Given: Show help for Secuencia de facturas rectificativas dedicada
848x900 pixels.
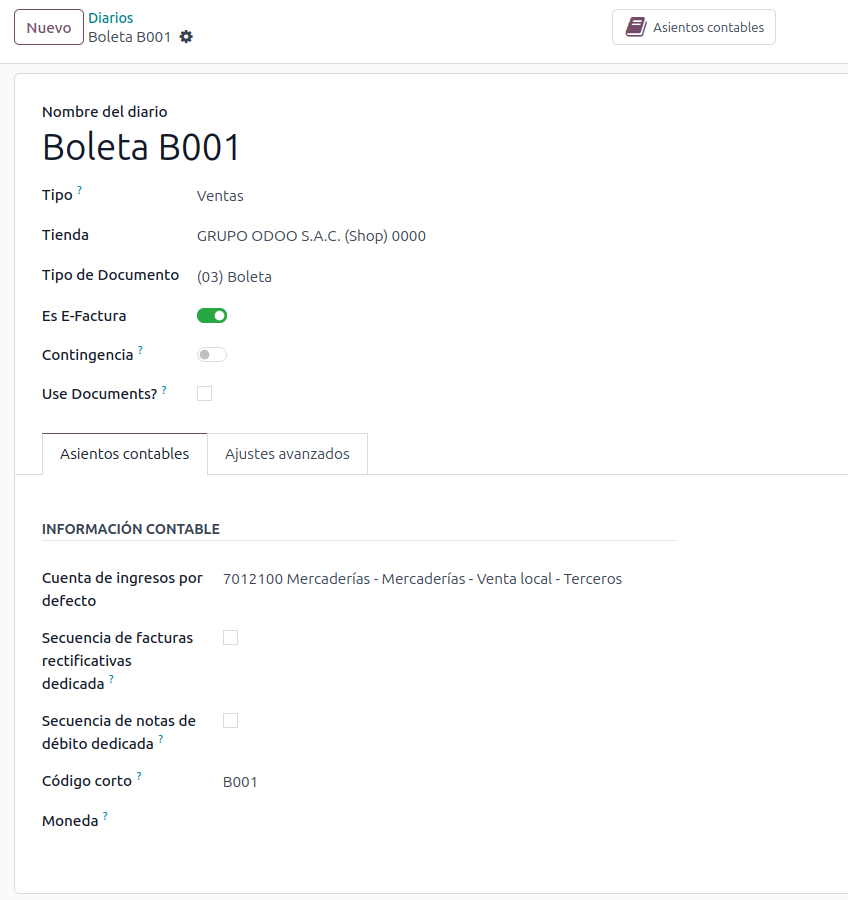Looking at the screenshot, I should (111, 679).
